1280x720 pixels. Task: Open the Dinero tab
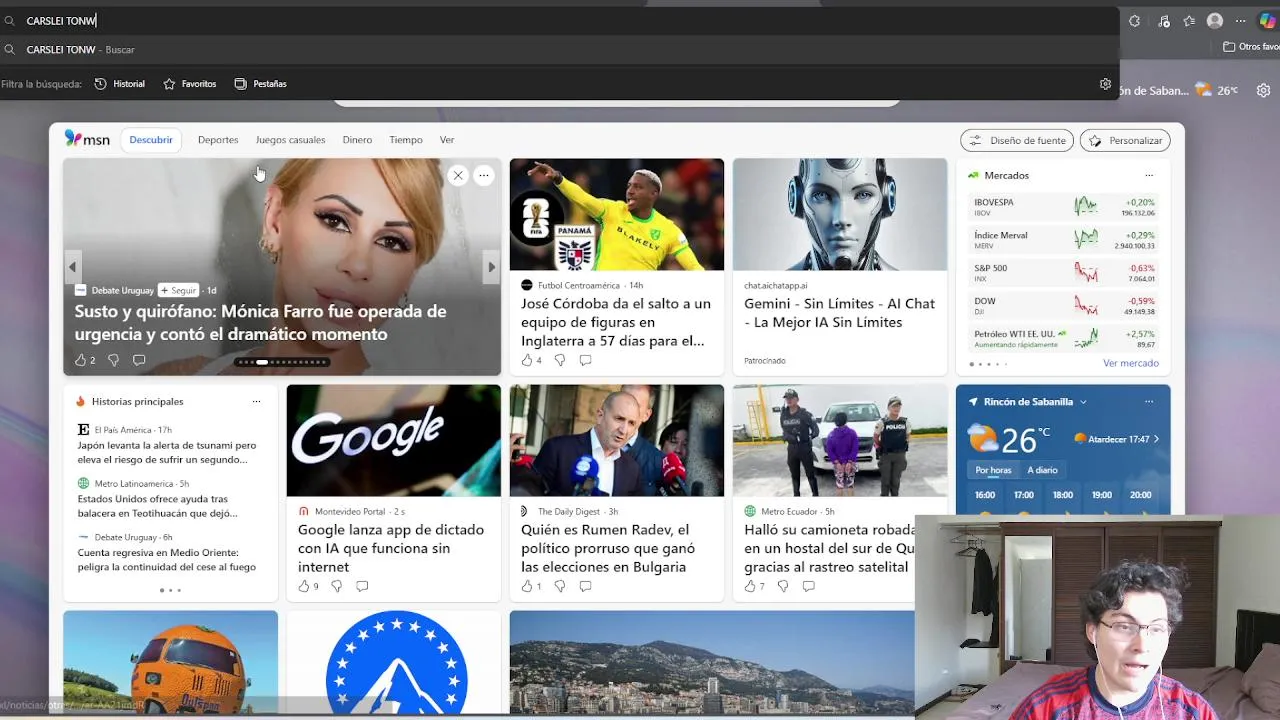(357, 140)
